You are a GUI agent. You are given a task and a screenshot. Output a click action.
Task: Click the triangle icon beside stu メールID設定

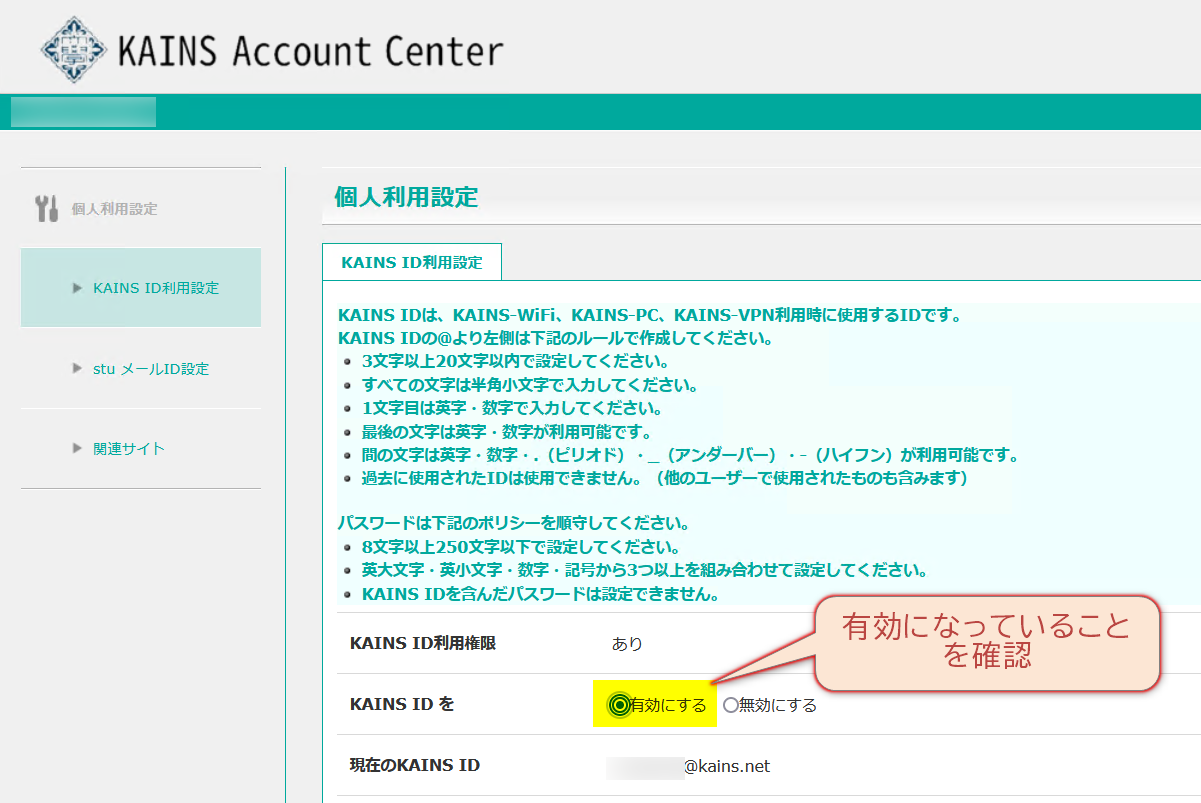[75, 368]
